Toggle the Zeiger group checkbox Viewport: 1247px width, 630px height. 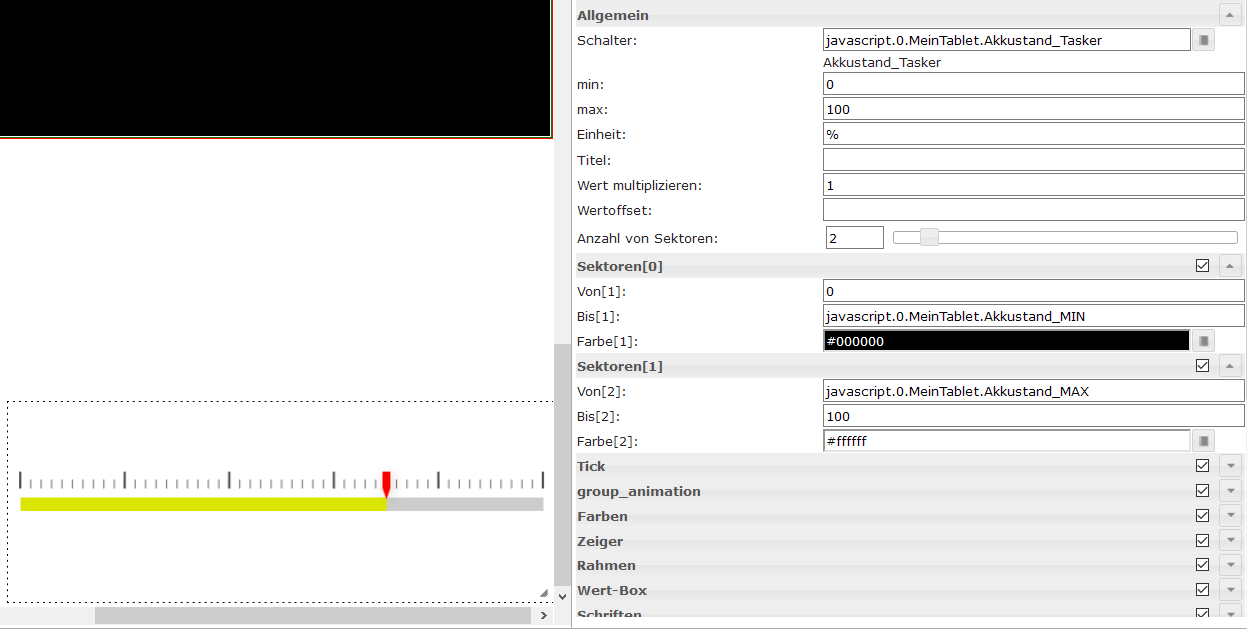pyautogui.click(x=1202, y=541)
